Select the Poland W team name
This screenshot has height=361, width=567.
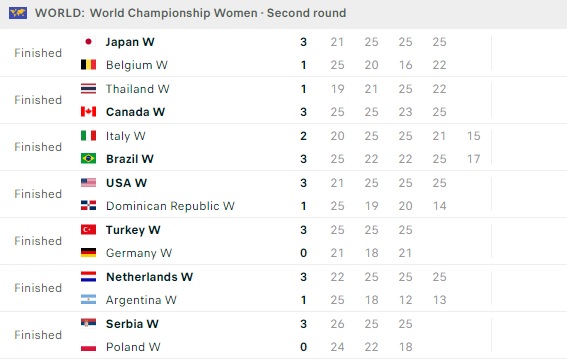133,347
